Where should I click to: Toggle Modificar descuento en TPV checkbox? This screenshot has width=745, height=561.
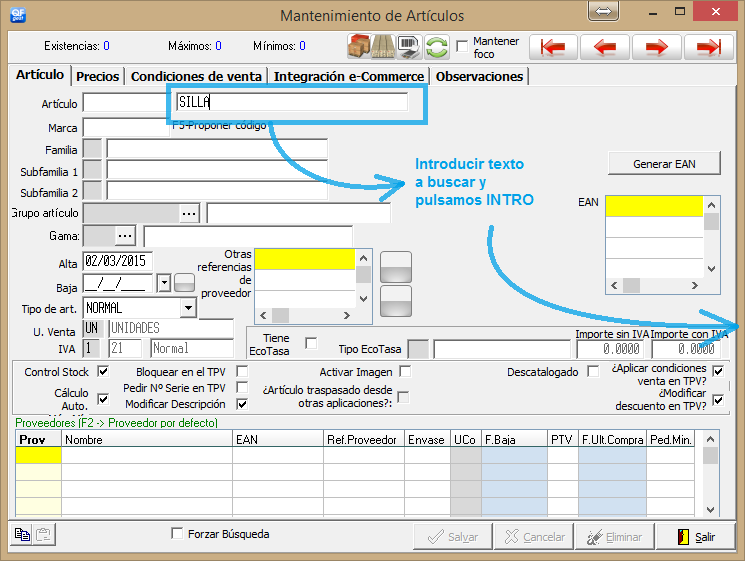pyautogui.click(x=718, y=400)
